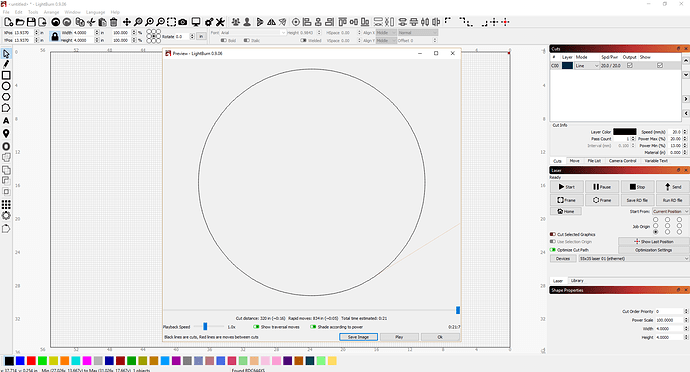Click the Playback Speed slider handle
The height and width of the screenshot is (372, 690).
coord(205,326)
